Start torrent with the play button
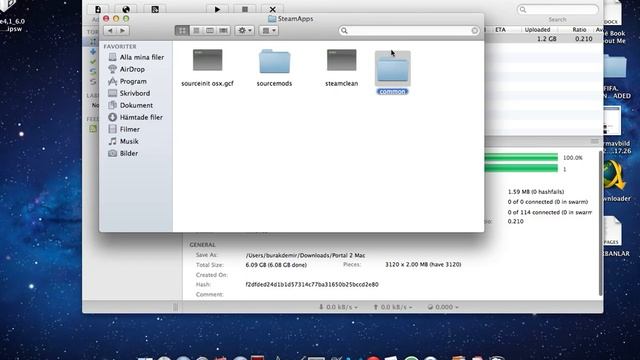640x360 pixels. pos(217,9)
